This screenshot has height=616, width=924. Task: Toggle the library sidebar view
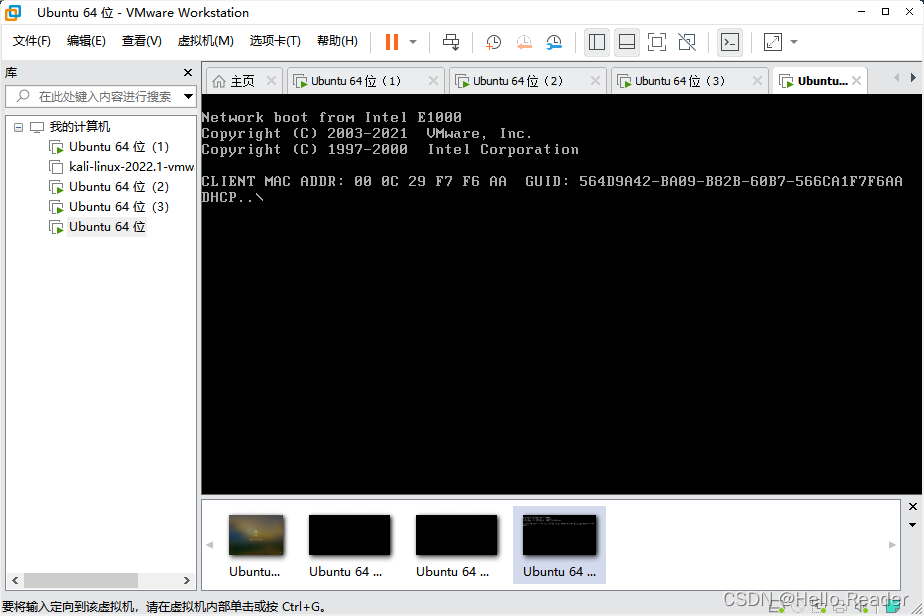[x=597, y=42]
